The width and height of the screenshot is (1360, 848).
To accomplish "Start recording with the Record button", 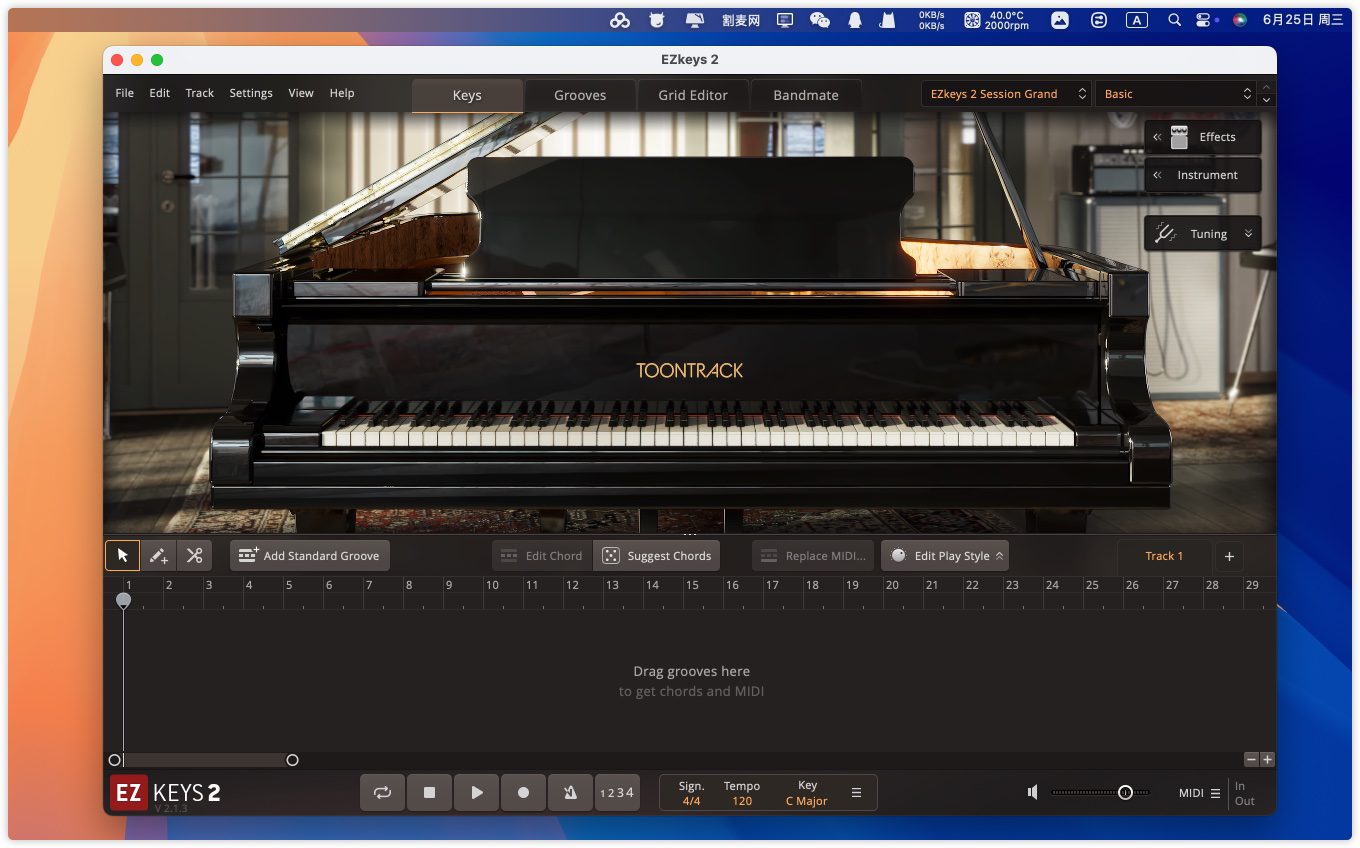I will (523, 792).
